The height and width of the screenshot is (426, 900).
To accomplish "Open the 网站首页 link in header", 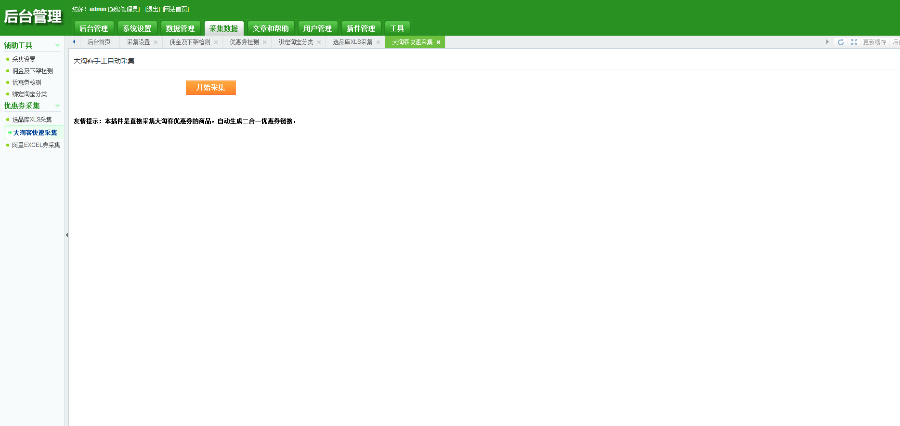I will [x=176, y=9].
